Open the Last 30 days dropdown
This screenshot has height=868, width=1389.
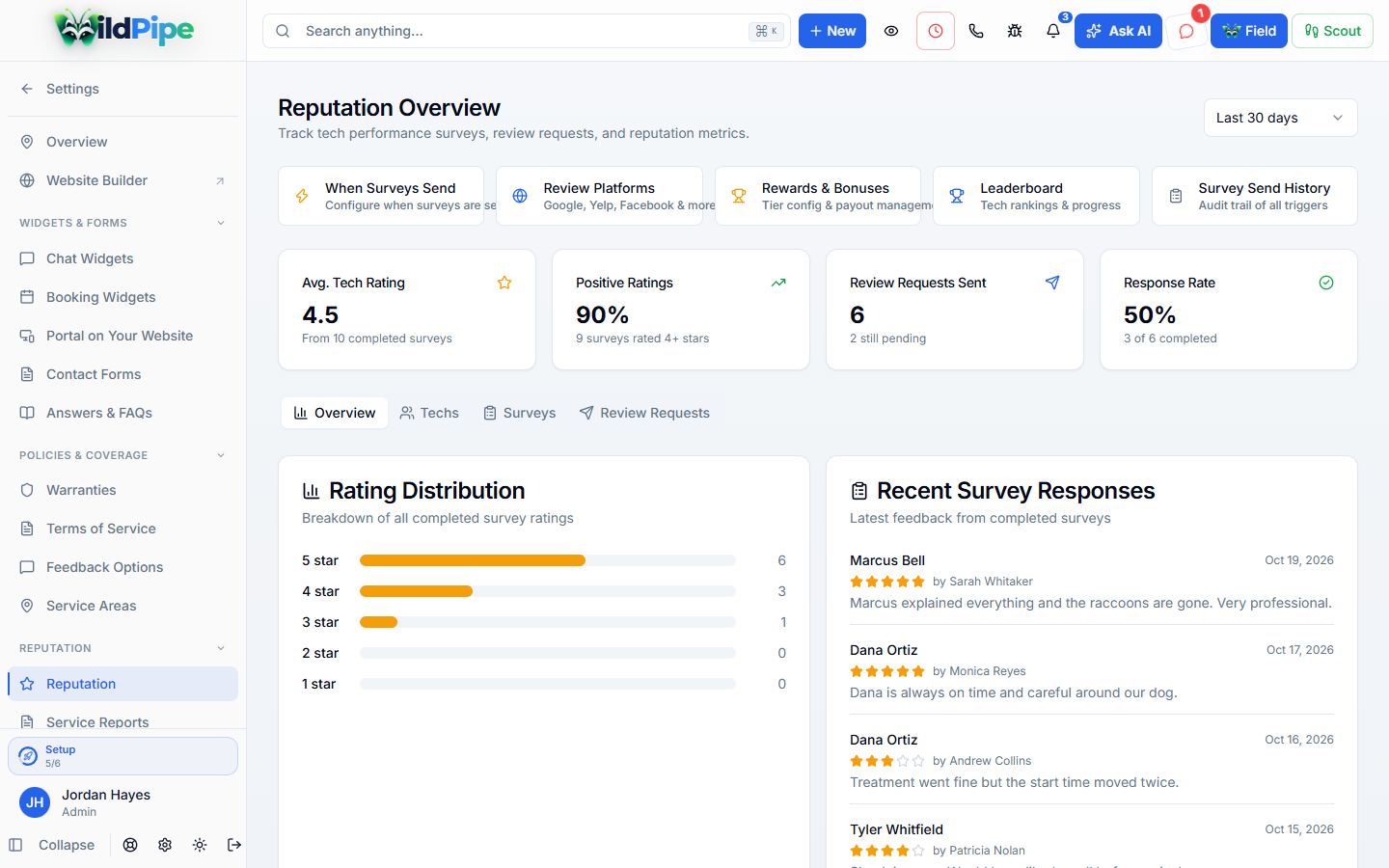tap(1280, 118)
